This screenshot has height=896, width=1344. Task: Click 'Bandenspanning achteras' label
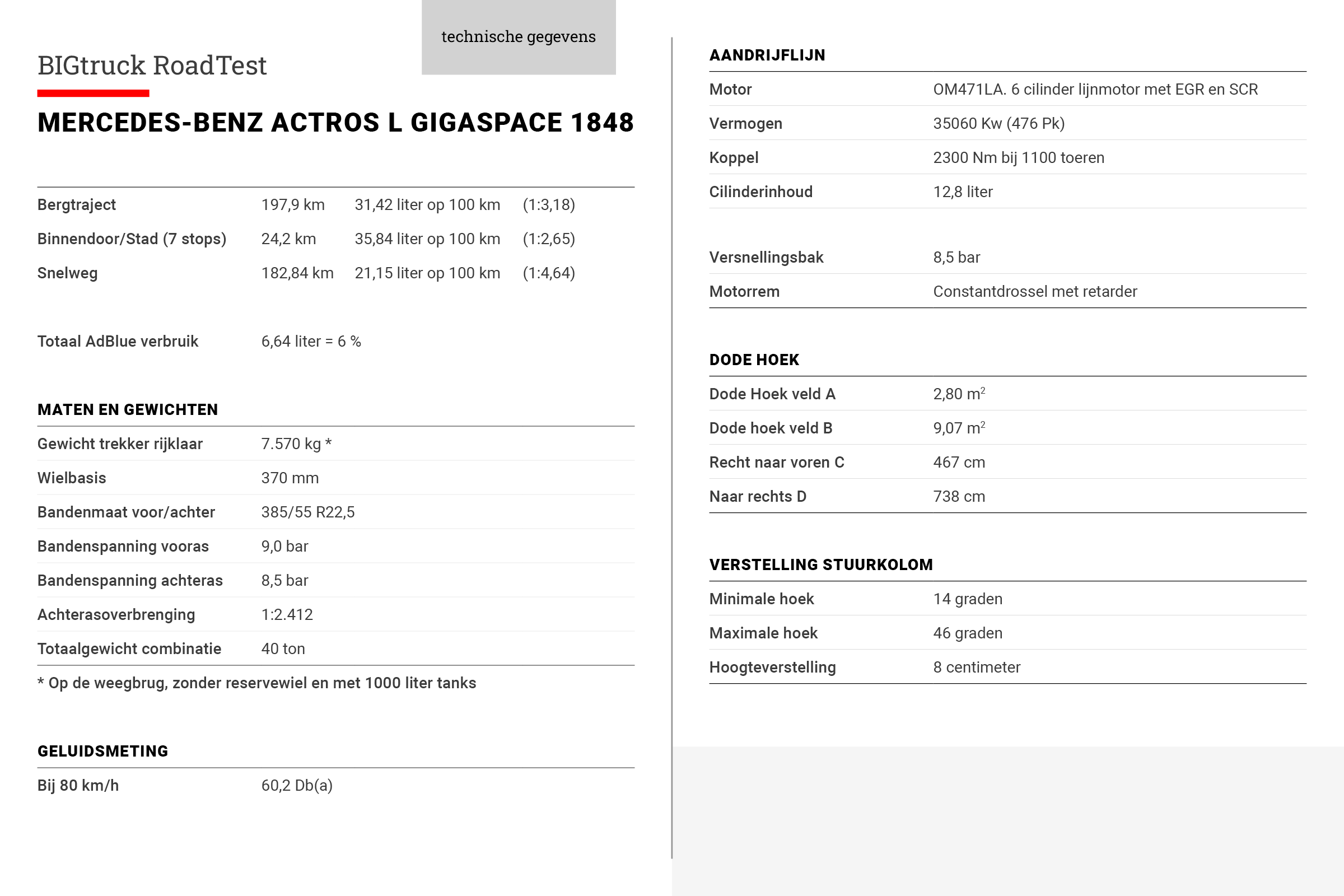130,581
